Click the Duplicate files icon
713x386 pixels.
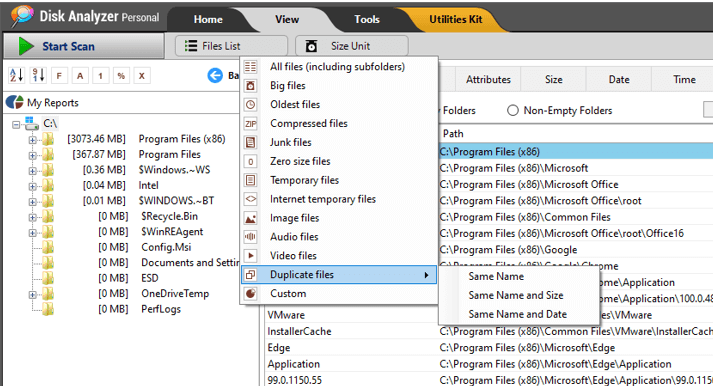coord(251,275)
